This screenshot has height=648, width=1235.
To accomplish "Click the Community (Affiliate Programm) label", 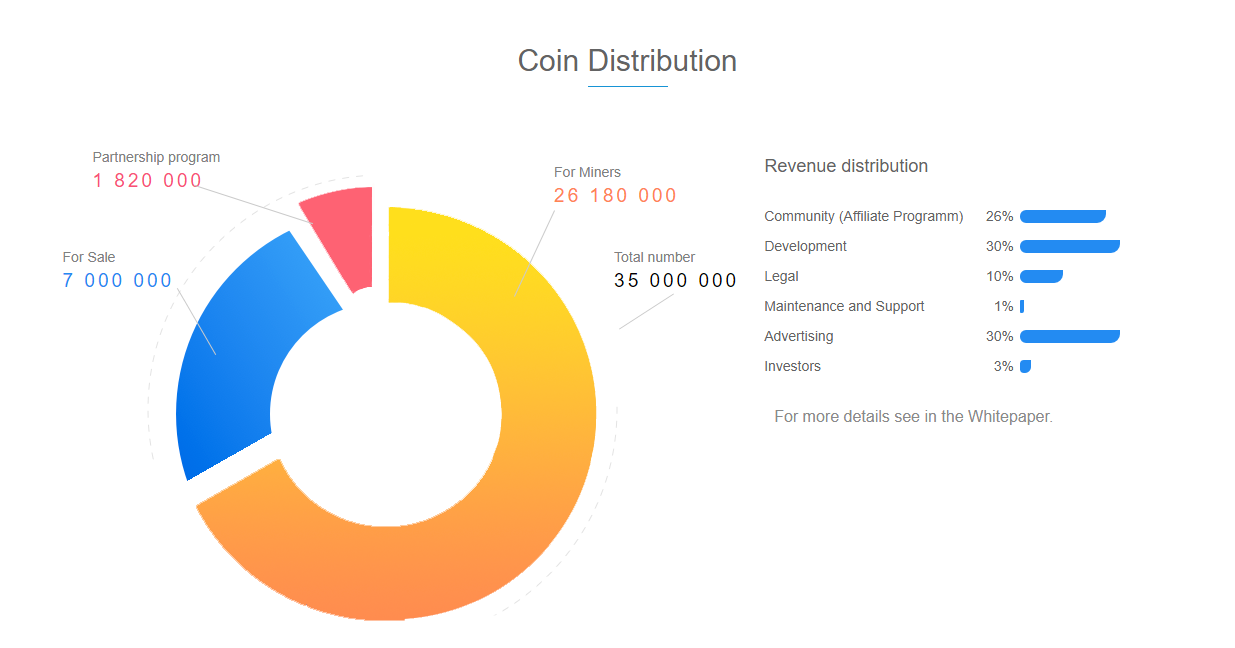I will coord(863,216).
